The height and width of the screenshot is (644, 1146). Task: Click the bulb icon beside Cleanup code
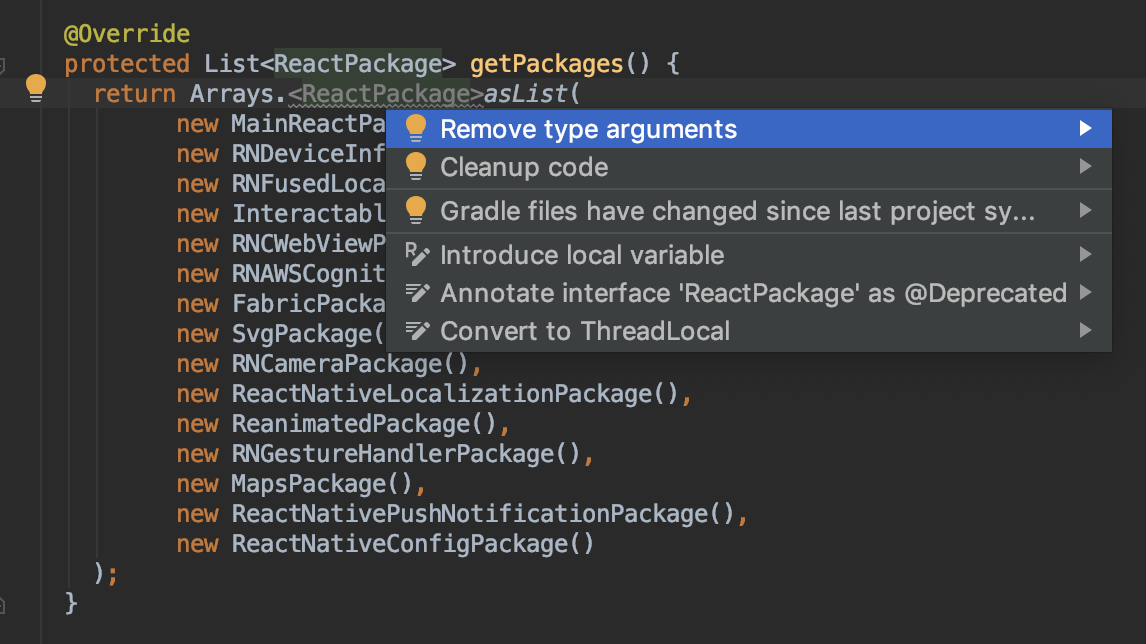tap(416, 167)
